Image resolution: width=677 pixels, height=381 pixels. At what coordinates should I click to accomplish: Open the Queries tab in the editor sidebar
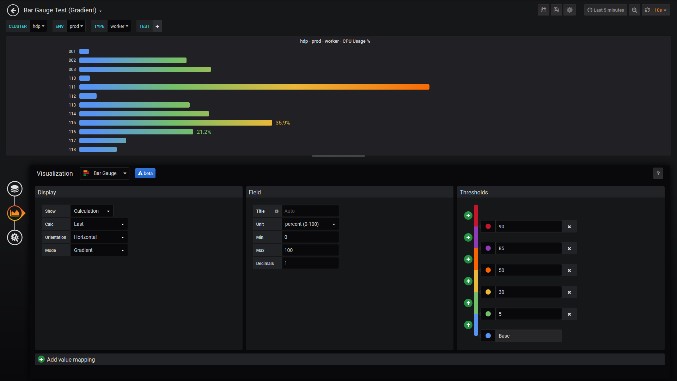pyautogui.click(x=15, y=189)
